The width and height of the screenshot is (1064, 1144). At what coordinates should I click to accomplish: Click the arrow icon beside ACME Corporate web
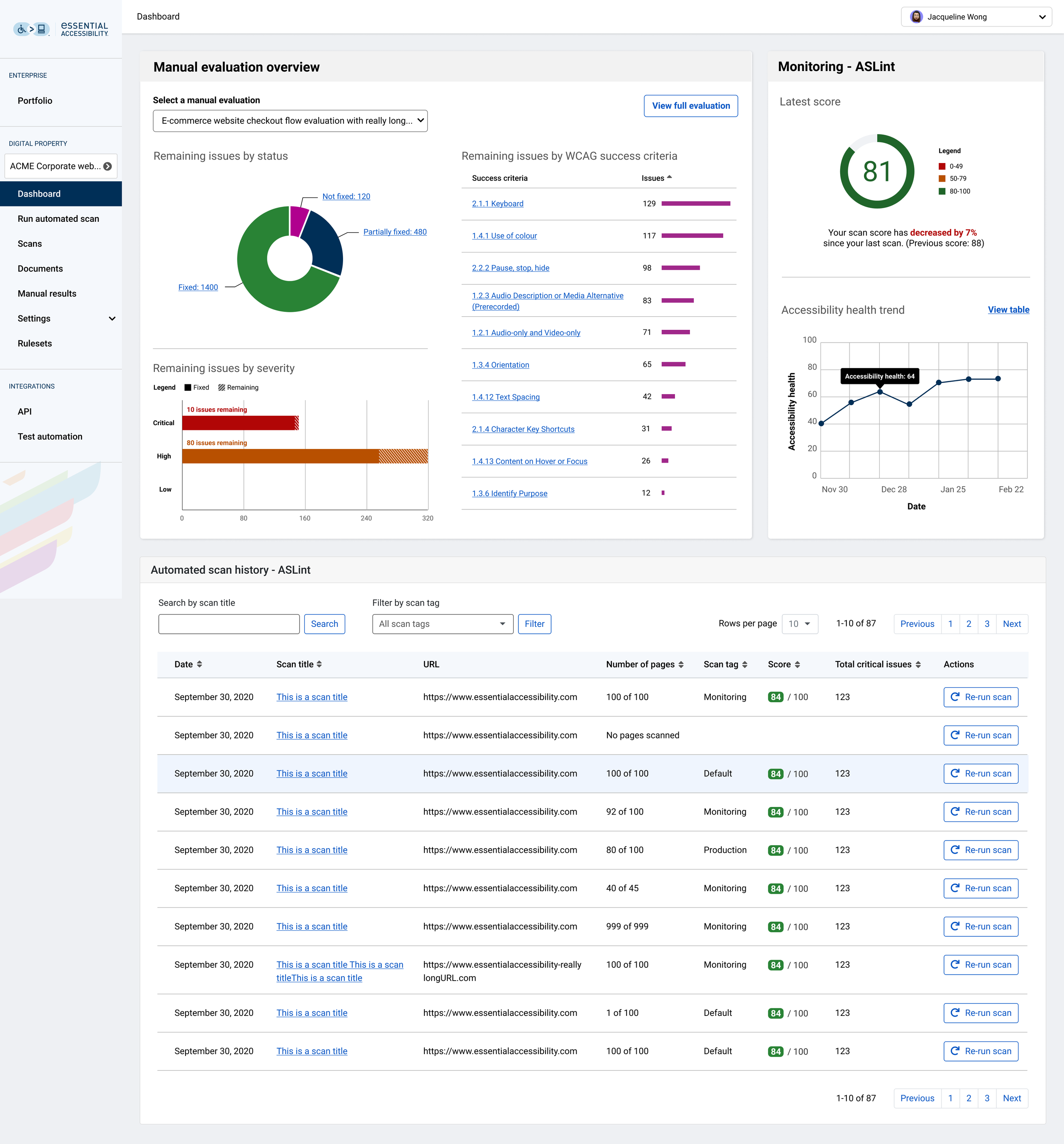coord(108,166)
